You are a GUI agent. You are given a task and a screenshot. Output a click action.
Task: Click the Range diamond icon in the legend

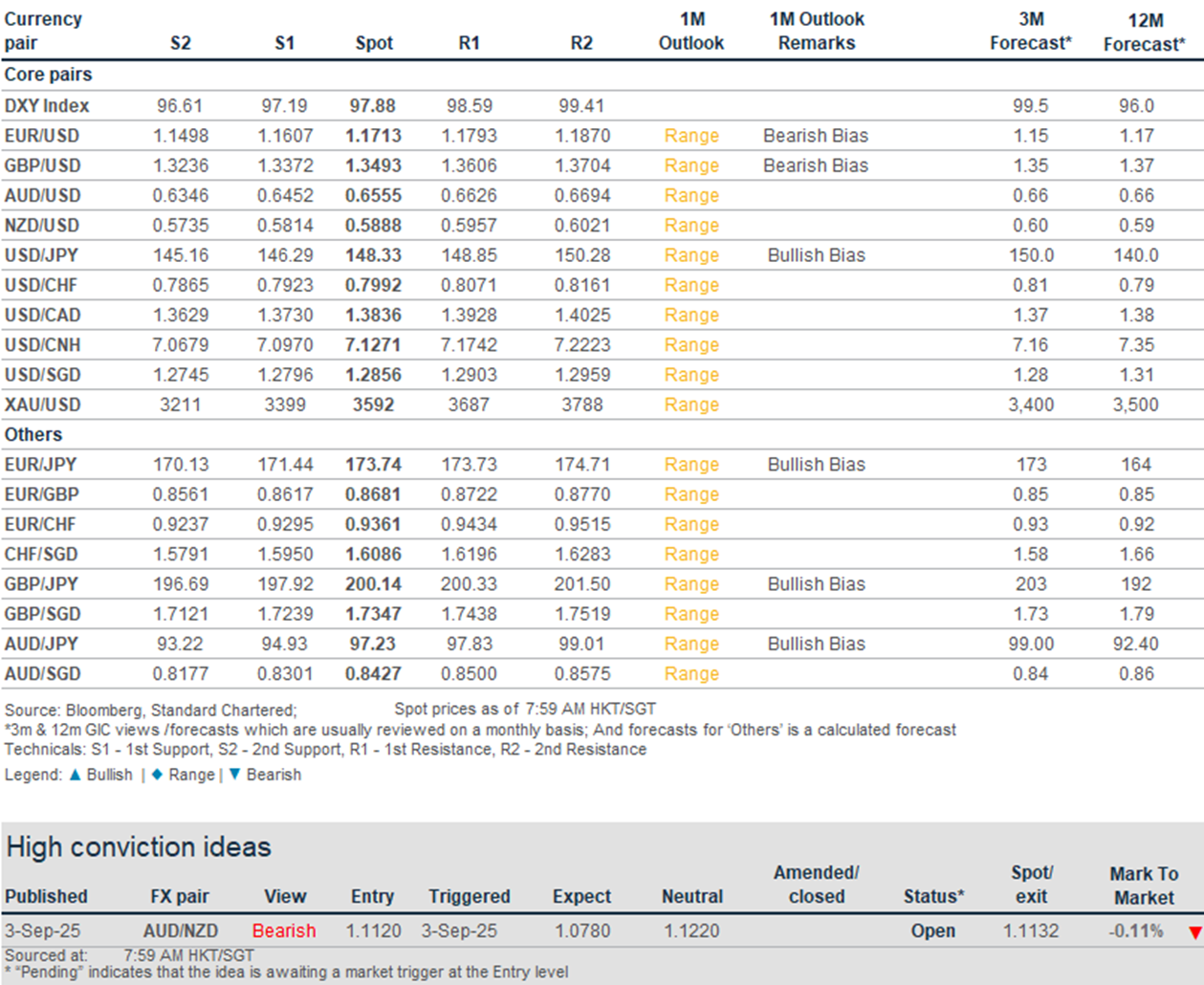(157, 775)
